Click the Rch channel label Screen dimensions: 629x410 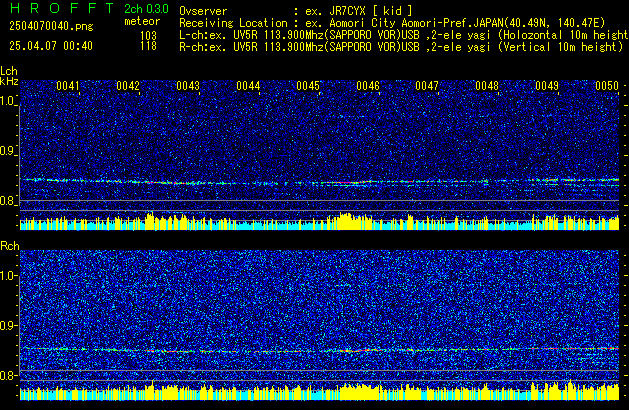pyautogui.click(x=10, y=246)
